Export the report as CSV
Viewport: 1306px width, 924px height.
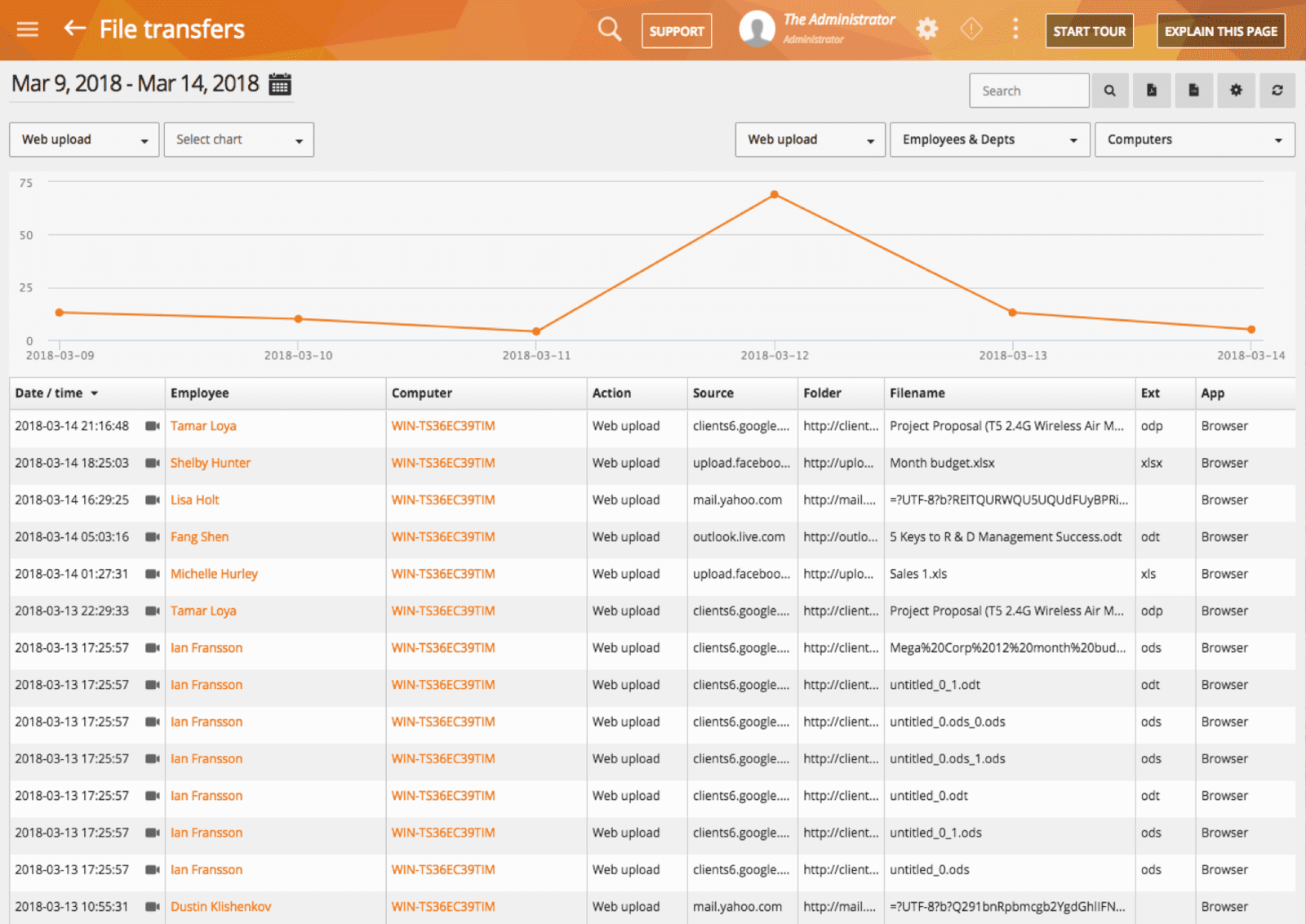(1194, 91)
